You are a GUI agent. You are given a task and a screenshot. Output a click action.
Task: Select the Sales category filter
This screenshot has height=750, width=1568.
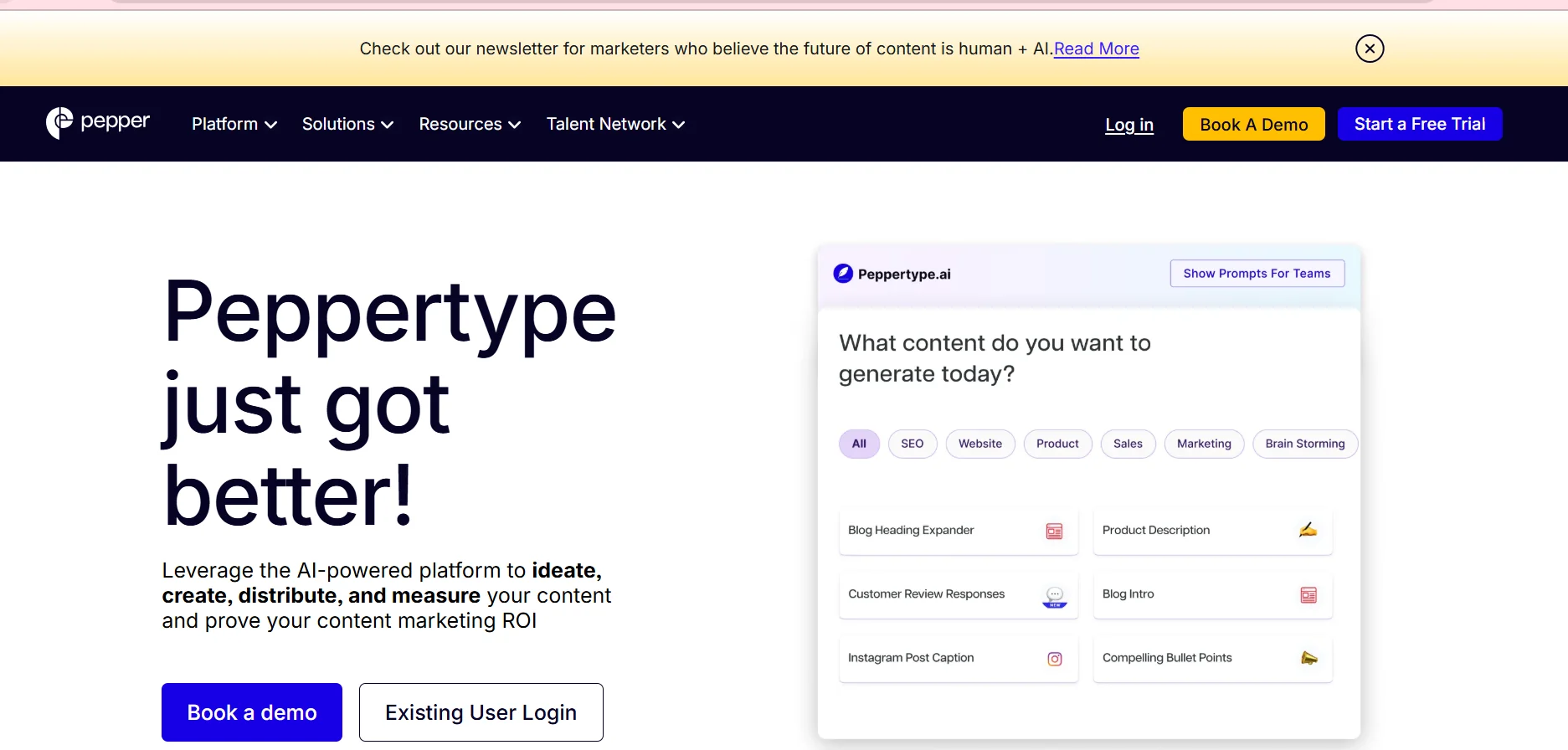point(1128,444)
